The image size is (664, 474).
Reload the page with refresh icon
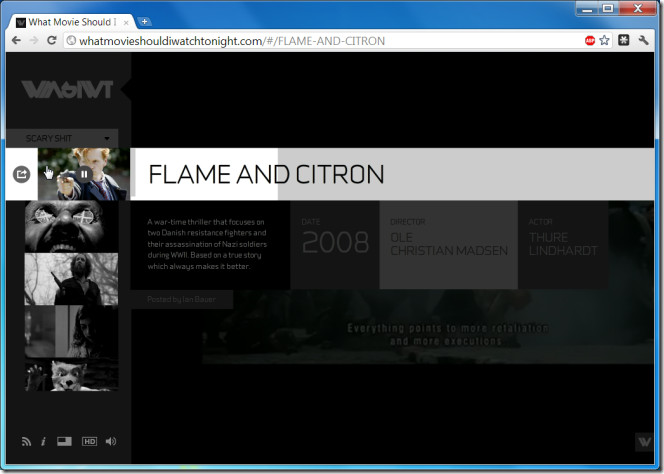(x=52, y=40)
